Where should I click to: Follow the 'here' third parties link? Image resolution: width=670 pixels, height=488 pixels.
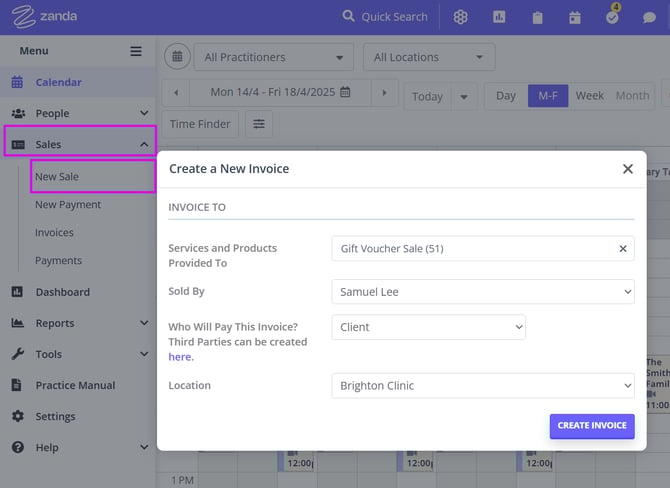(180, 357)
